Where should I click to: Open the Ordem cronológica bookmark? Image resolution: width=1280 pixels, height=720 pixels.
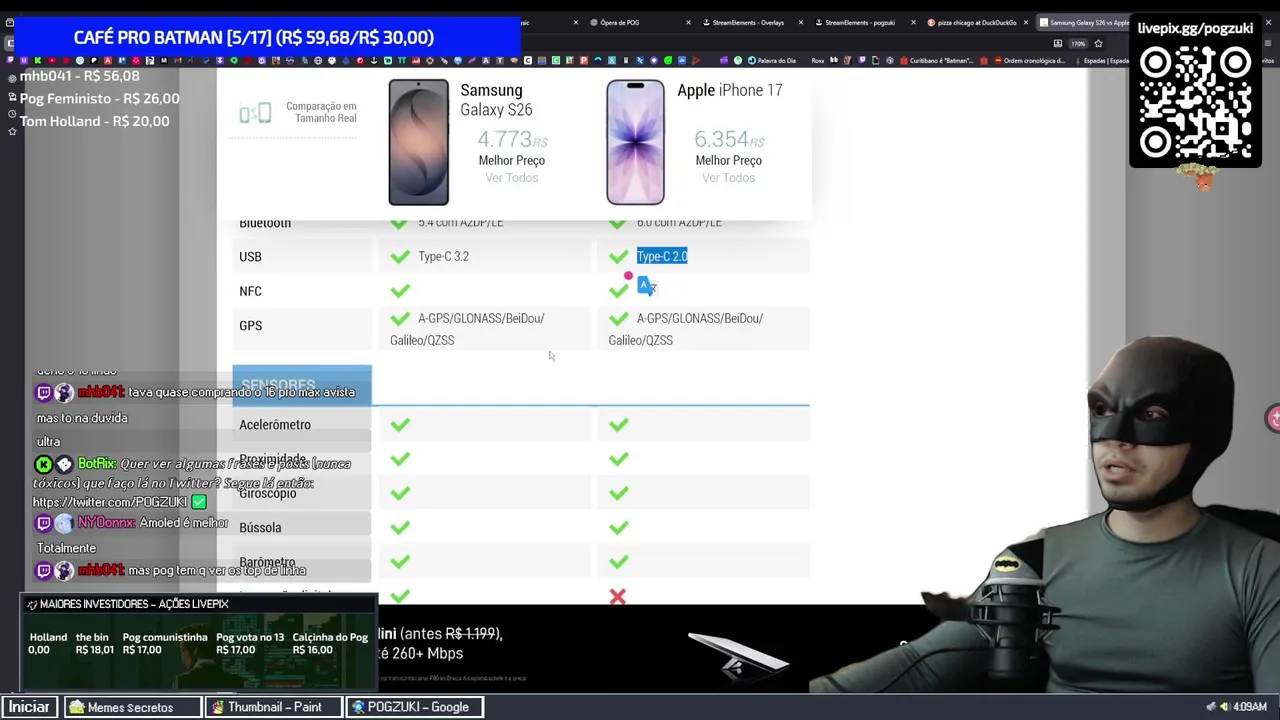[x=1030, y=60]
